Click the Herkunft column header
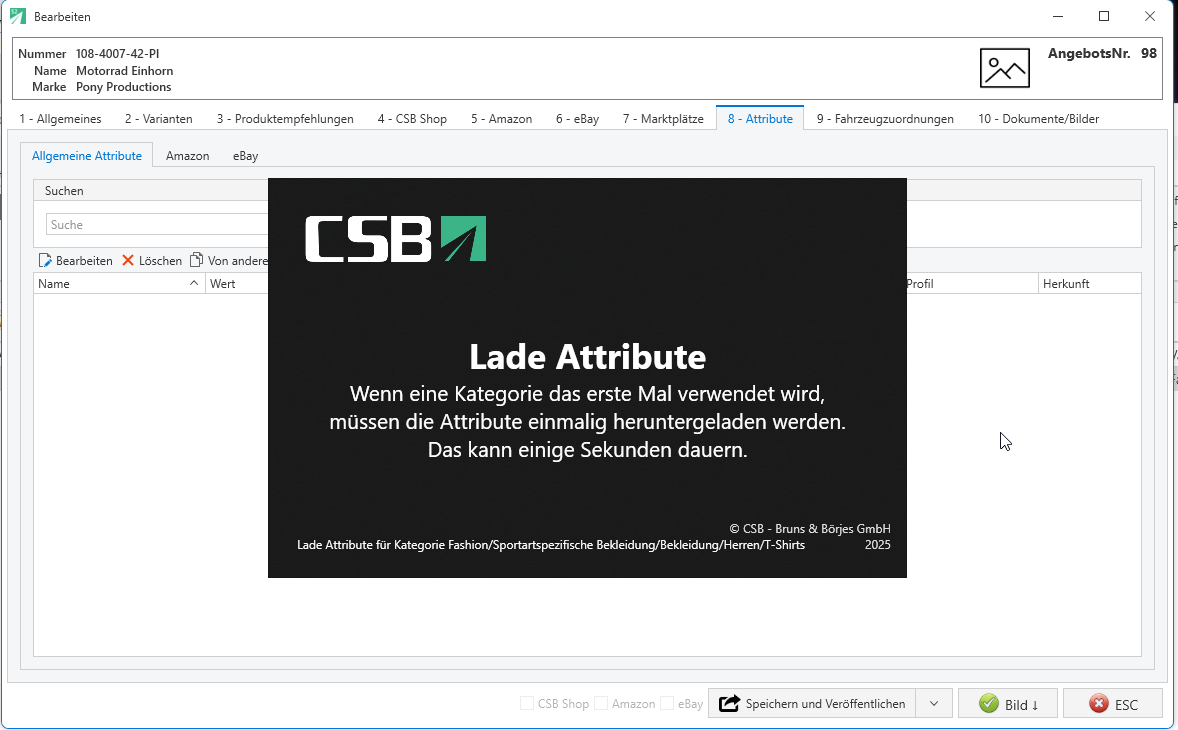Screen dimensions: 1178x730 (x=1089, y=284)
